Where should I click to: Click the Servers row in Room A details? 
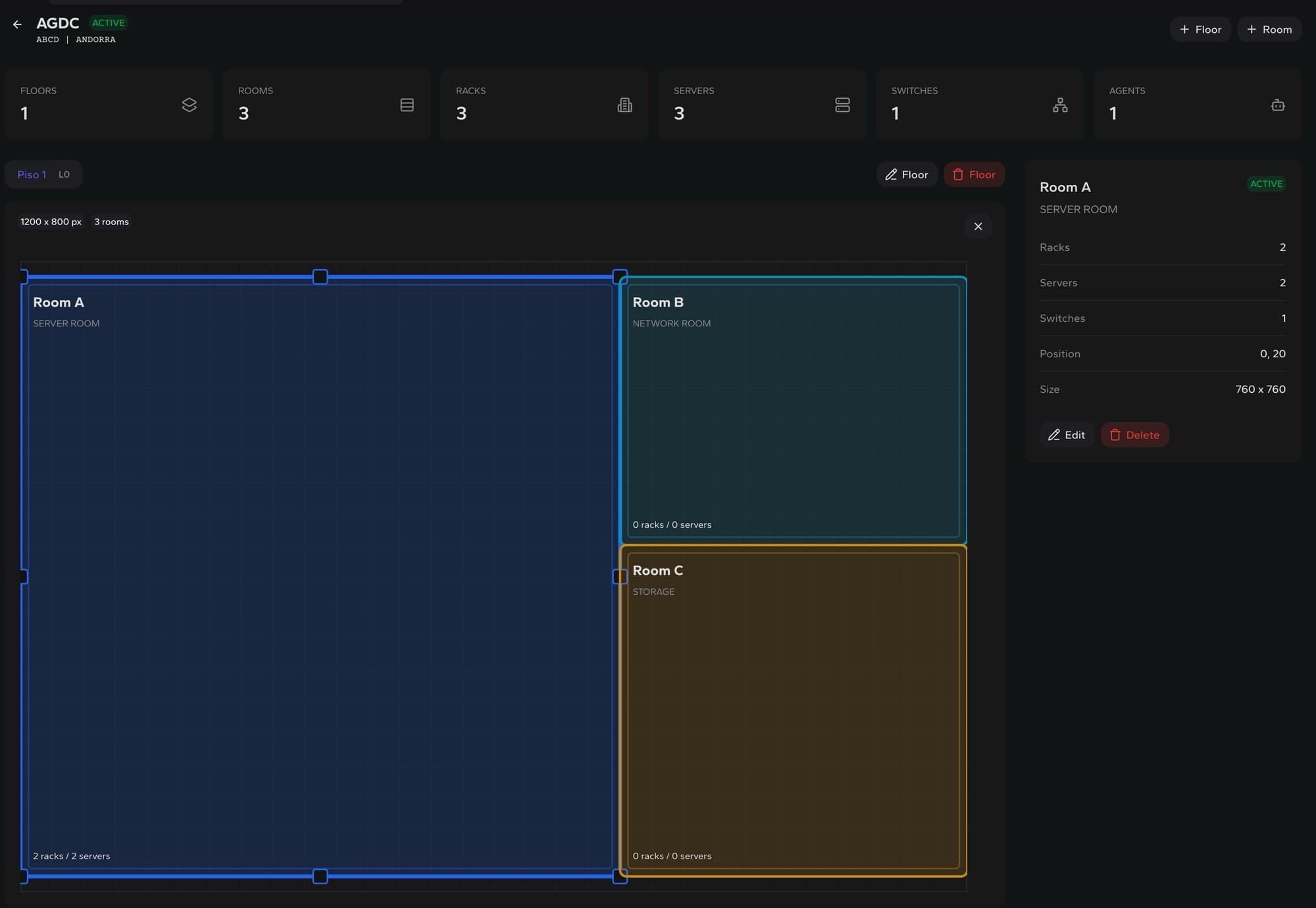coord(1163,283)
